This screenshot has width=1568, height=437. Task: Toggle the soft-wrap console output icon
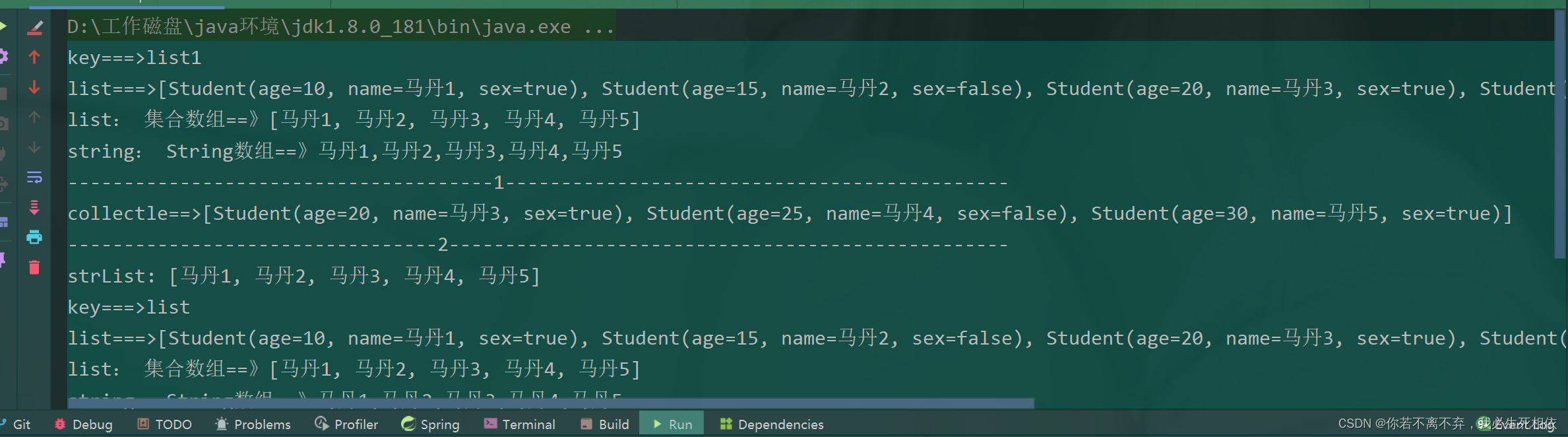tap(34, 178)
